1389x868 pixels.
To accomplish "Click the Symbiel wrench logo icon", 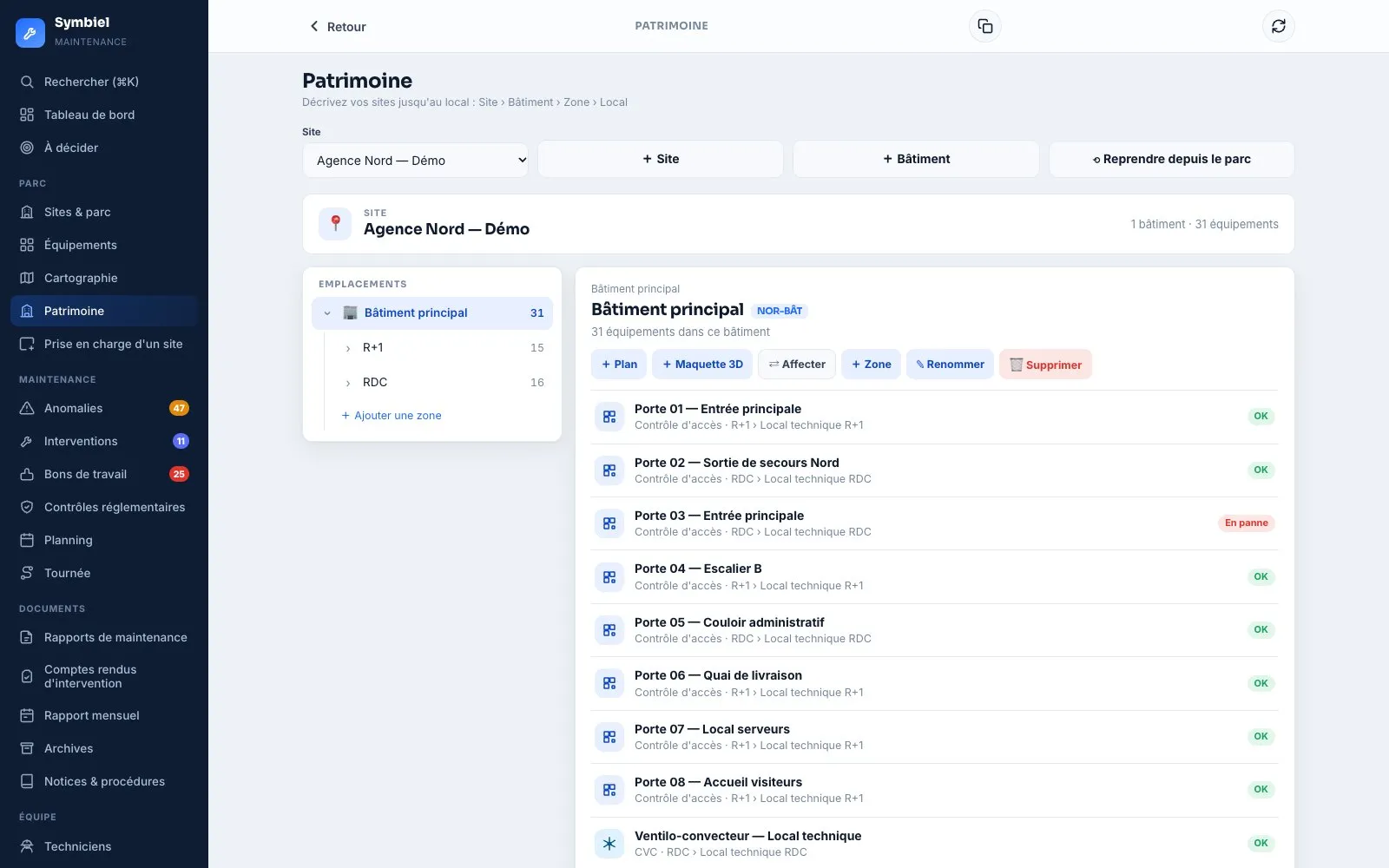I will tap(30, 32).
